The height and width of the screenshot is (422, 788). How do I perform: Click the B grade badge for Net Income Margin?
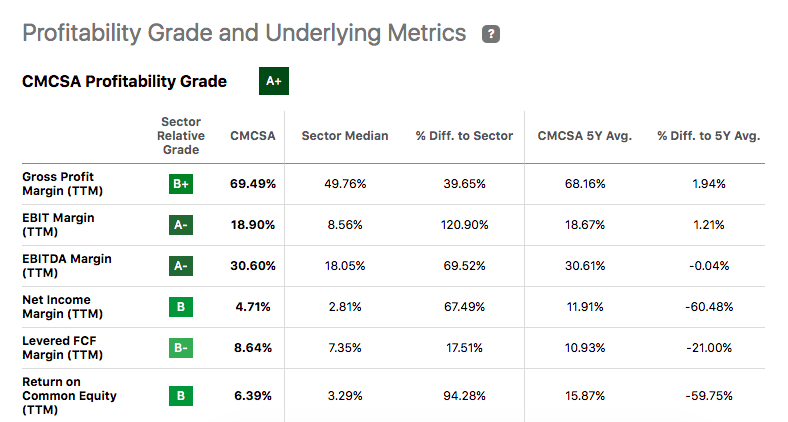tap(181, 307)
